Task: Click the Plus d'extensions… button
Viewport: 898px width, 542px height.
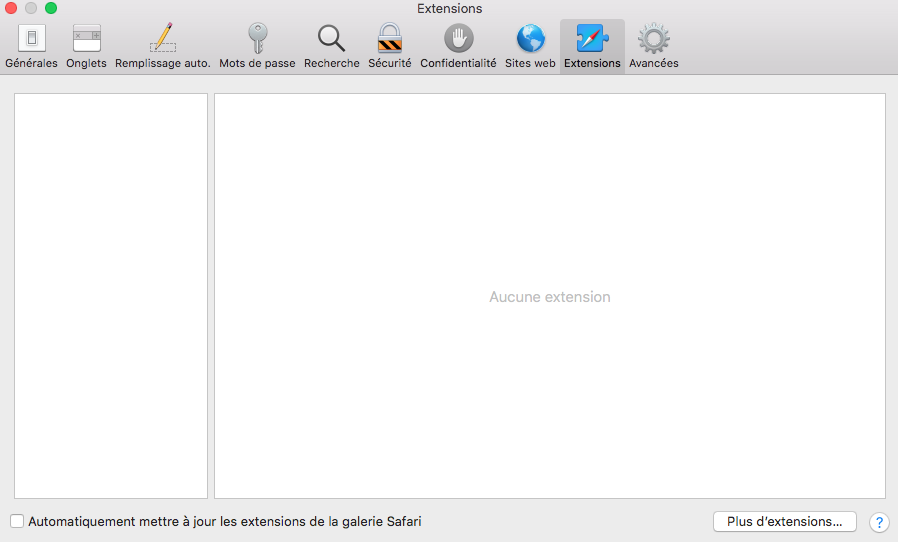Action: tap(785, 521)
